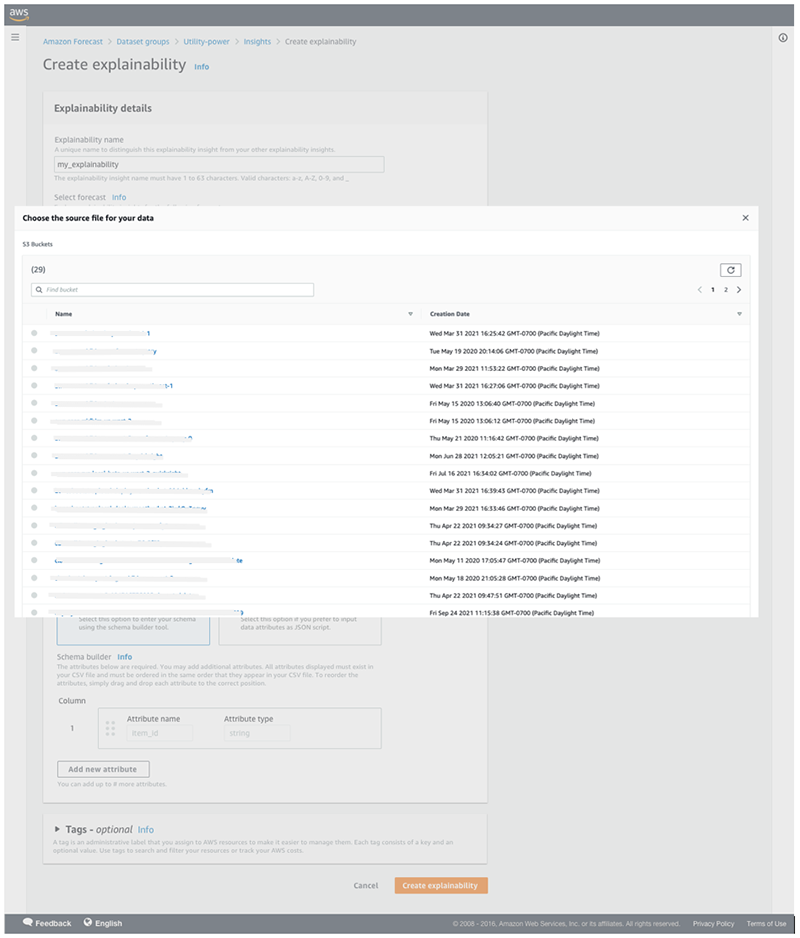Click the Cancel button
The height and width of the screenshot is (938, 800).
(x=366, y=885)
